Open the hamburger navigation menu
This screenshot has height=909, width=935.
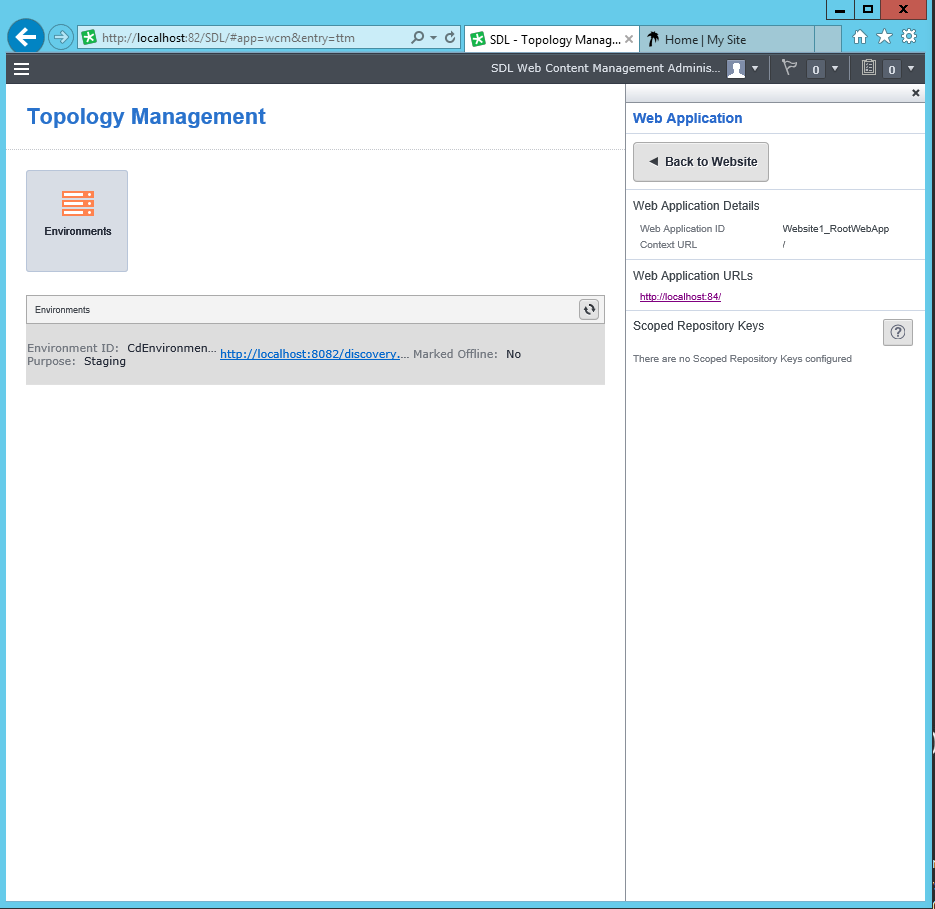coord(21,69)
